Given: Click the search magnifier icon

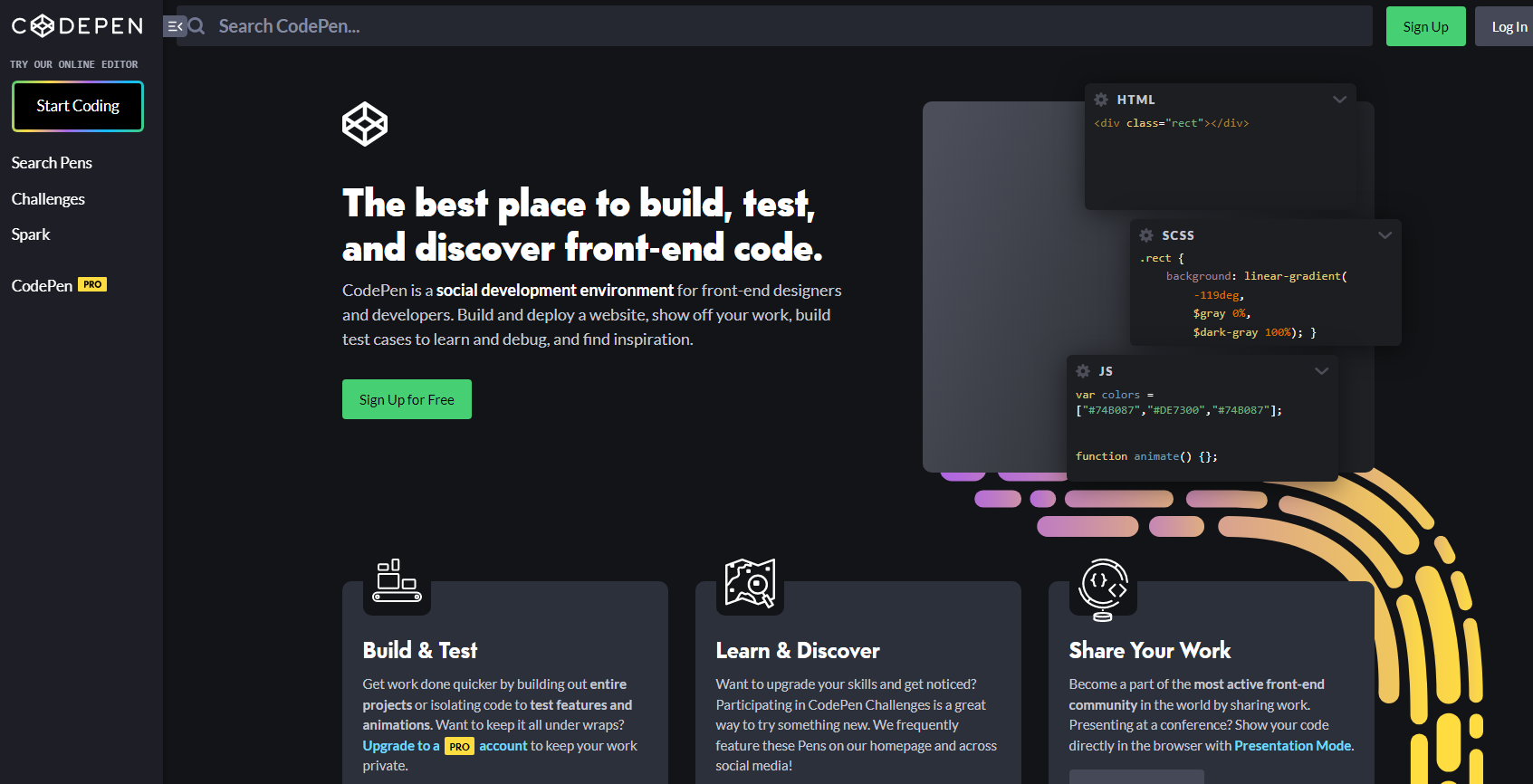Looking at the screenshot, I should 196,26.
